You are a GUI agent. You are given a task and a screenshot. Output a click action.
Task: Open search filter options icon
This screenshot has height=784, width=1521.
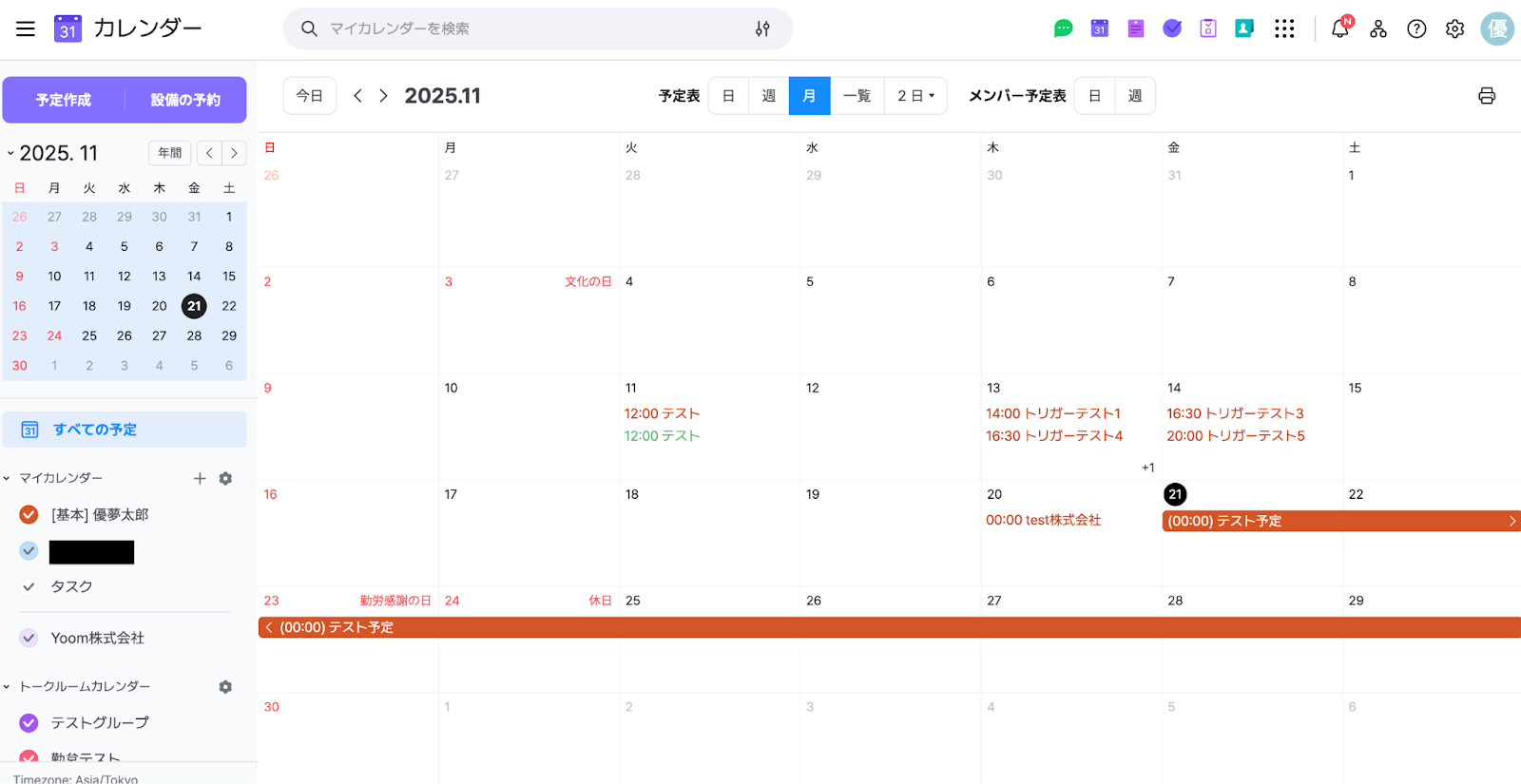[762, 29]
